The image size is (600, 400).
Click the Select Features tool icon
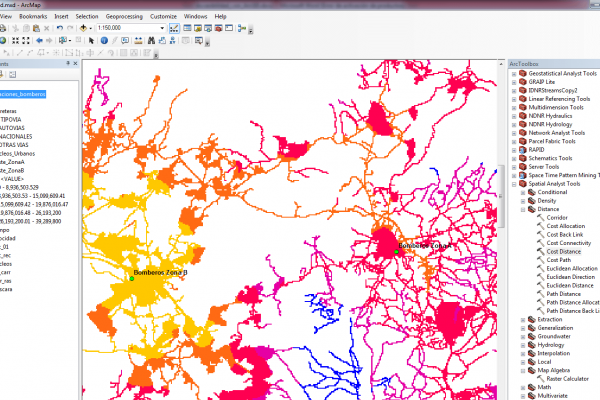pyautogui.click(x=63, y=40)
